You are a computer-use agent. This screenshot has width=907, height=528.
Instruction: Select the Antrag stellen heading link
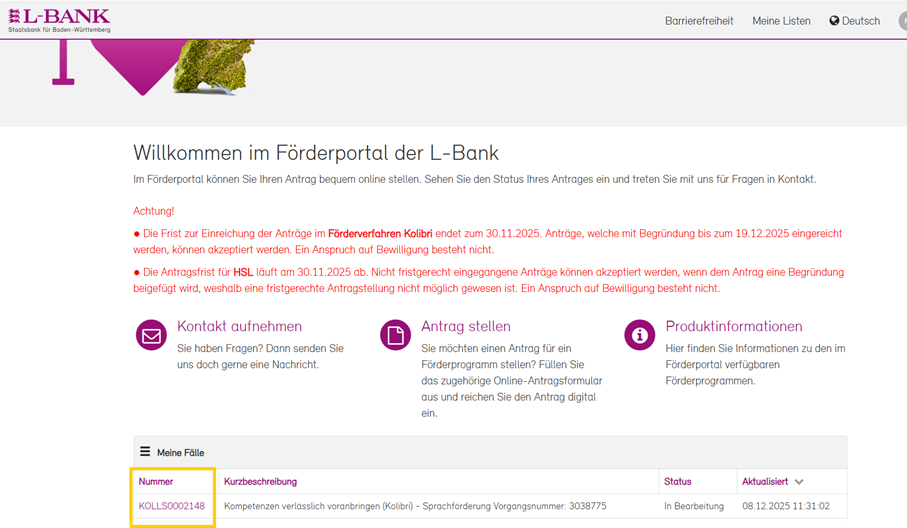click(x=466, y=326)
